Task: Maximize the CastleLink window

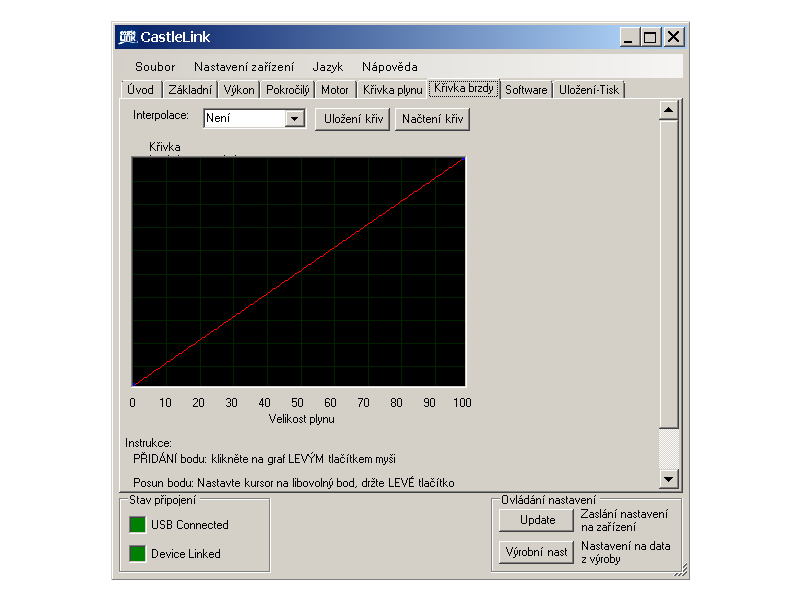Action: pyautogui.click(x=651, y=37)
